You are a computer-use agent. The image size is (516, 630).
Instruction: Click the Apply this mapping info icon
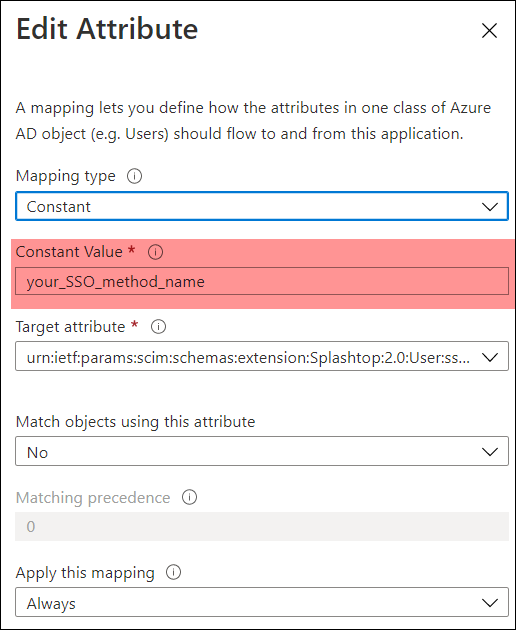coord(174,572)
